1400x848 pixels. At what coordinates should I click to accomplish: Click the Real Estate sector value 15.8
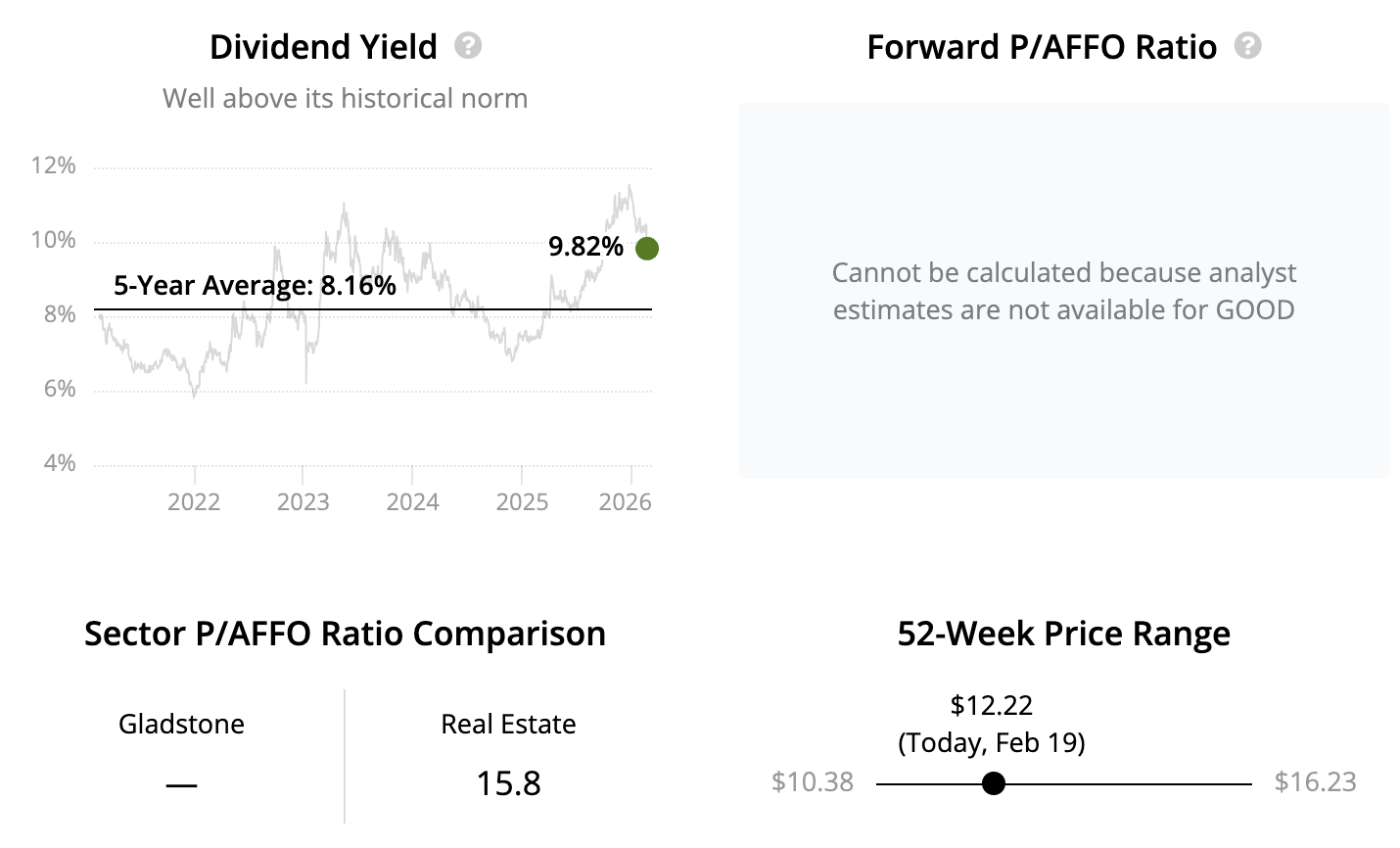click(x=508, y=783)
